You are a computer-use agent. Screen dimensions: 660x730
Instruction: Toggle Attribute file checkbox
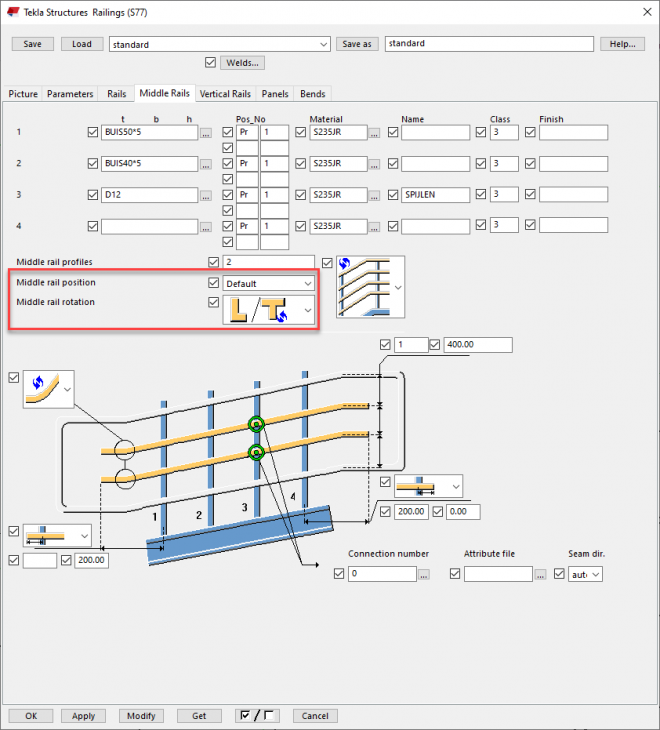(x=455, y=574)
